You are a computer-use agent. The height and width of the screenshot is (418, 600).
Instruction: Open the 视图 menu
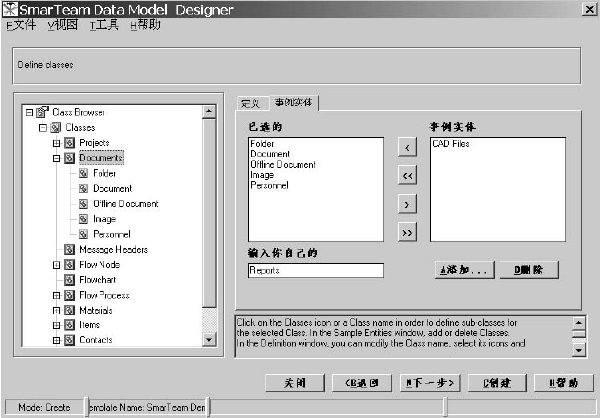[x=63, y=25]
